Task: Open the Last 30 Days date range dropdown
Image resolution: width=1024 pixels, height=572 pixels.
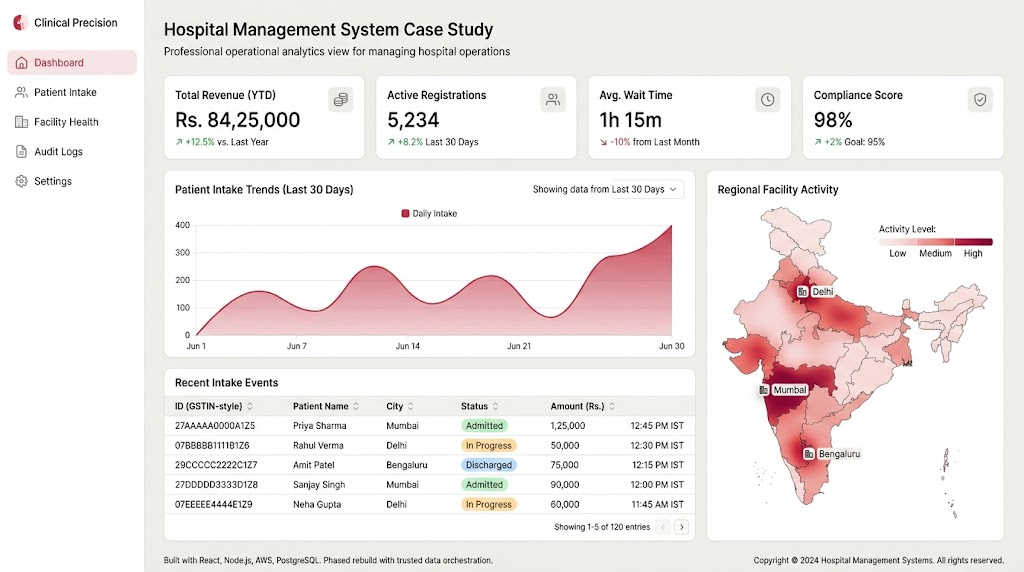Action: pyautogui.click(x=647, y=189)
